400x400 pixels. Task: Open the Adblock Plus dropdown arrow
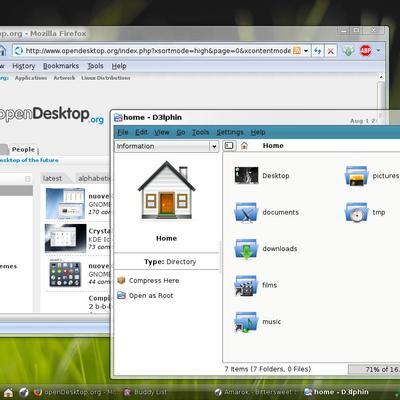(378, 51)
